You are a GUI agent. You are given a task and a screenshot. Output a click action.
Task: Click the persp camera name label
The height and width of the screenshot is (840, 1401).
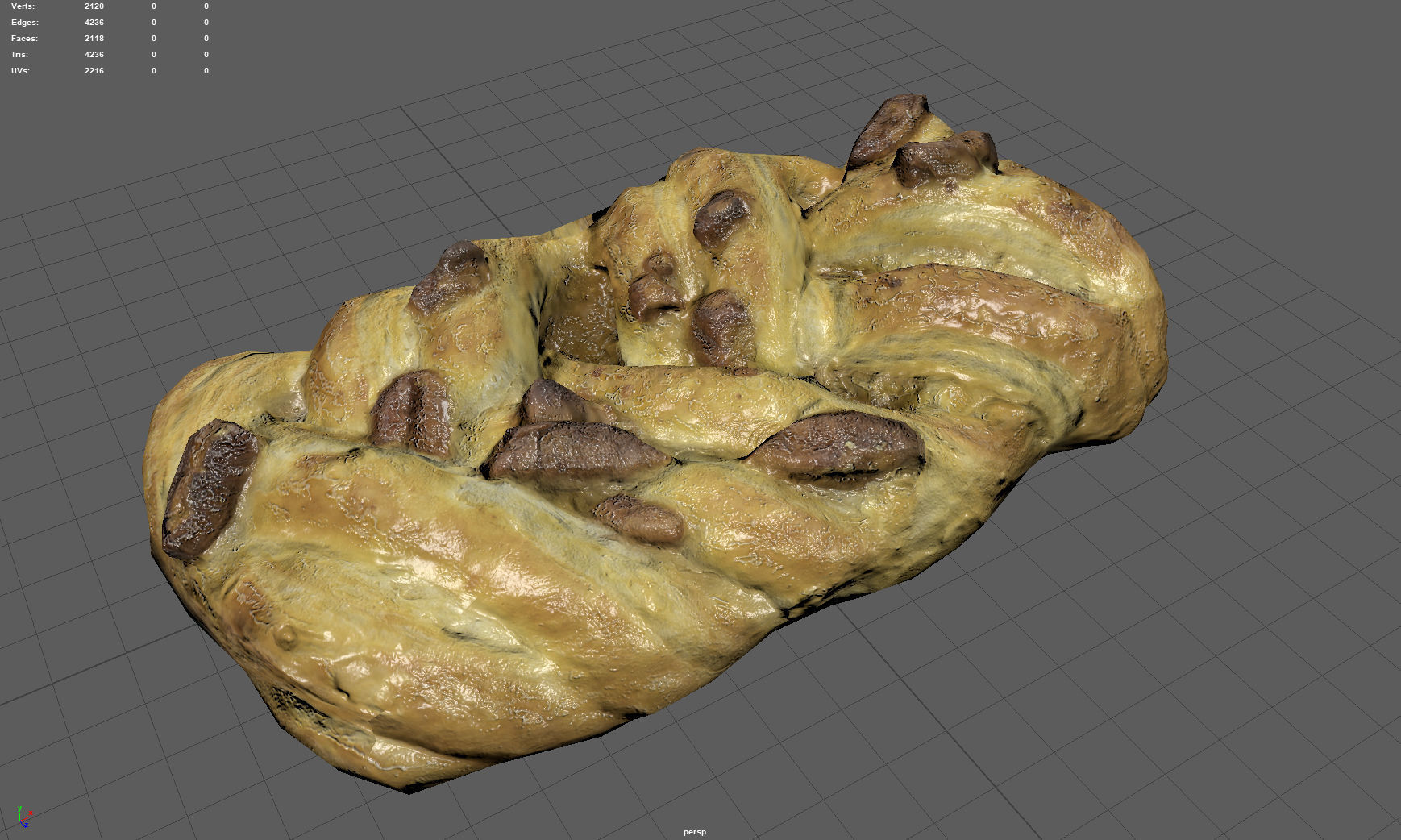click(694, 832)
